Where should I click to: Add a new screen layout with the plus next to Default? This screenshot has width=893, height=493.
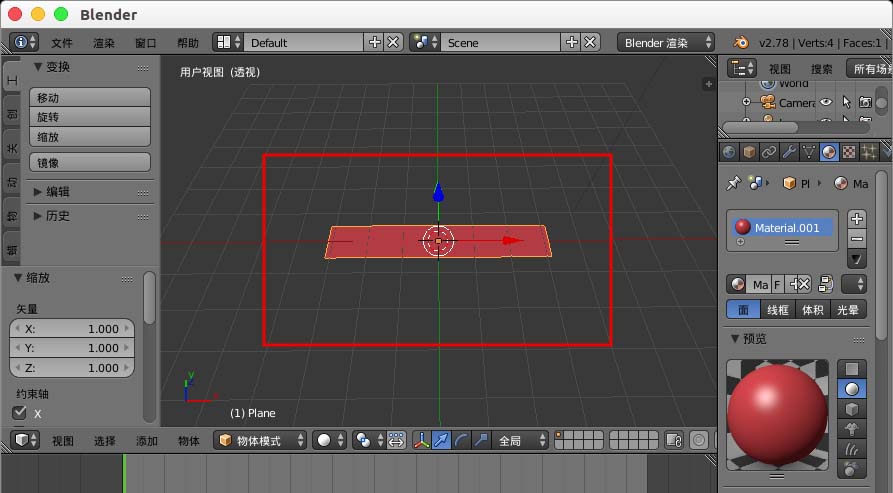point(375,42)
